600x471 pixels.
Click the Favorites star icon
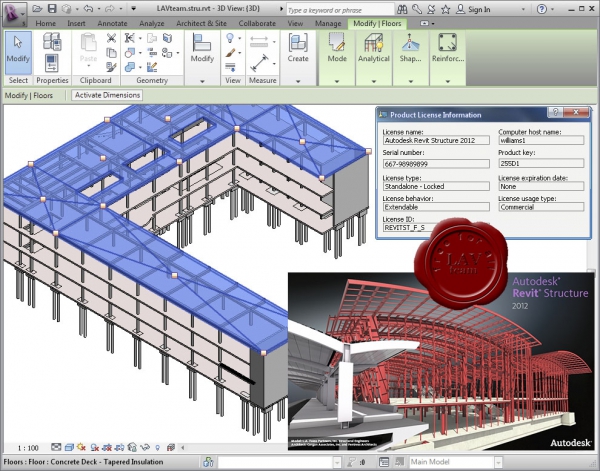point(446,9)
